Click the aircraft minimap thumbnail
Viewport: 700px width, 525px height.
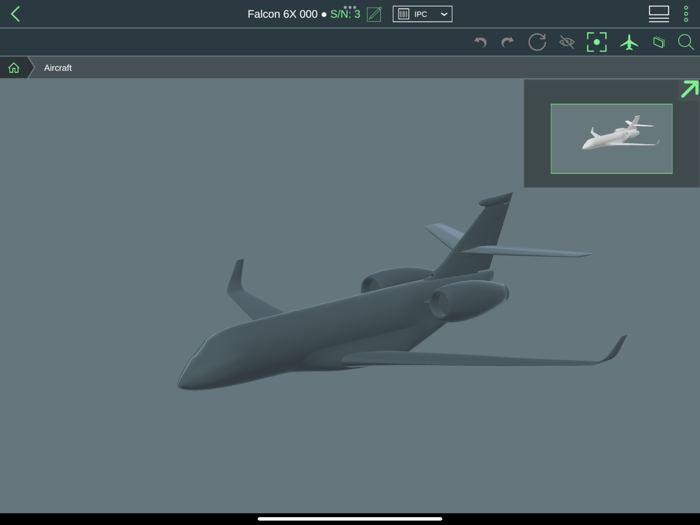[612, 138]
